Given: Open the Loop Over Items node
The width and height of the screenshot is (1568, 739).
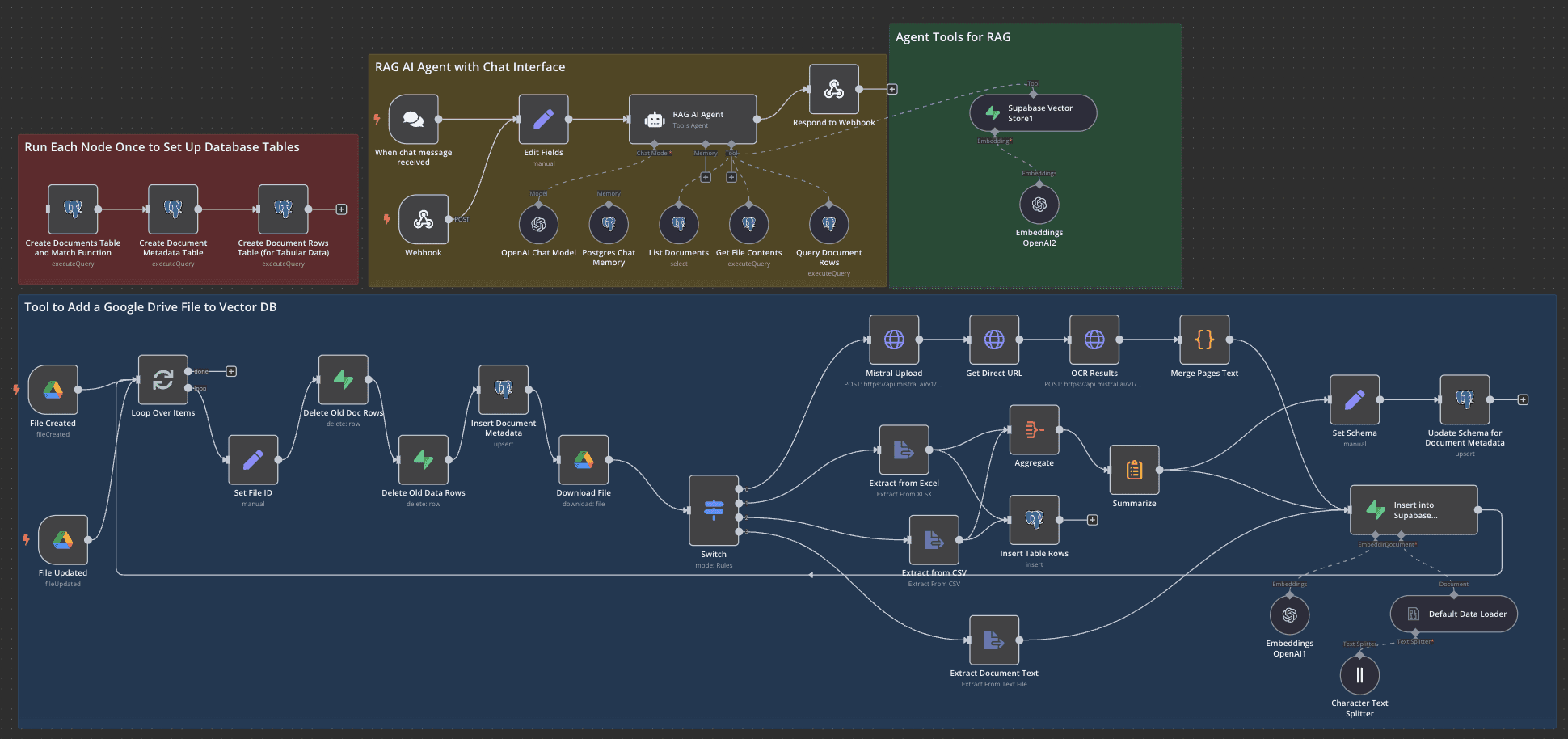Looking at the screenshot, I should (163, 379).
